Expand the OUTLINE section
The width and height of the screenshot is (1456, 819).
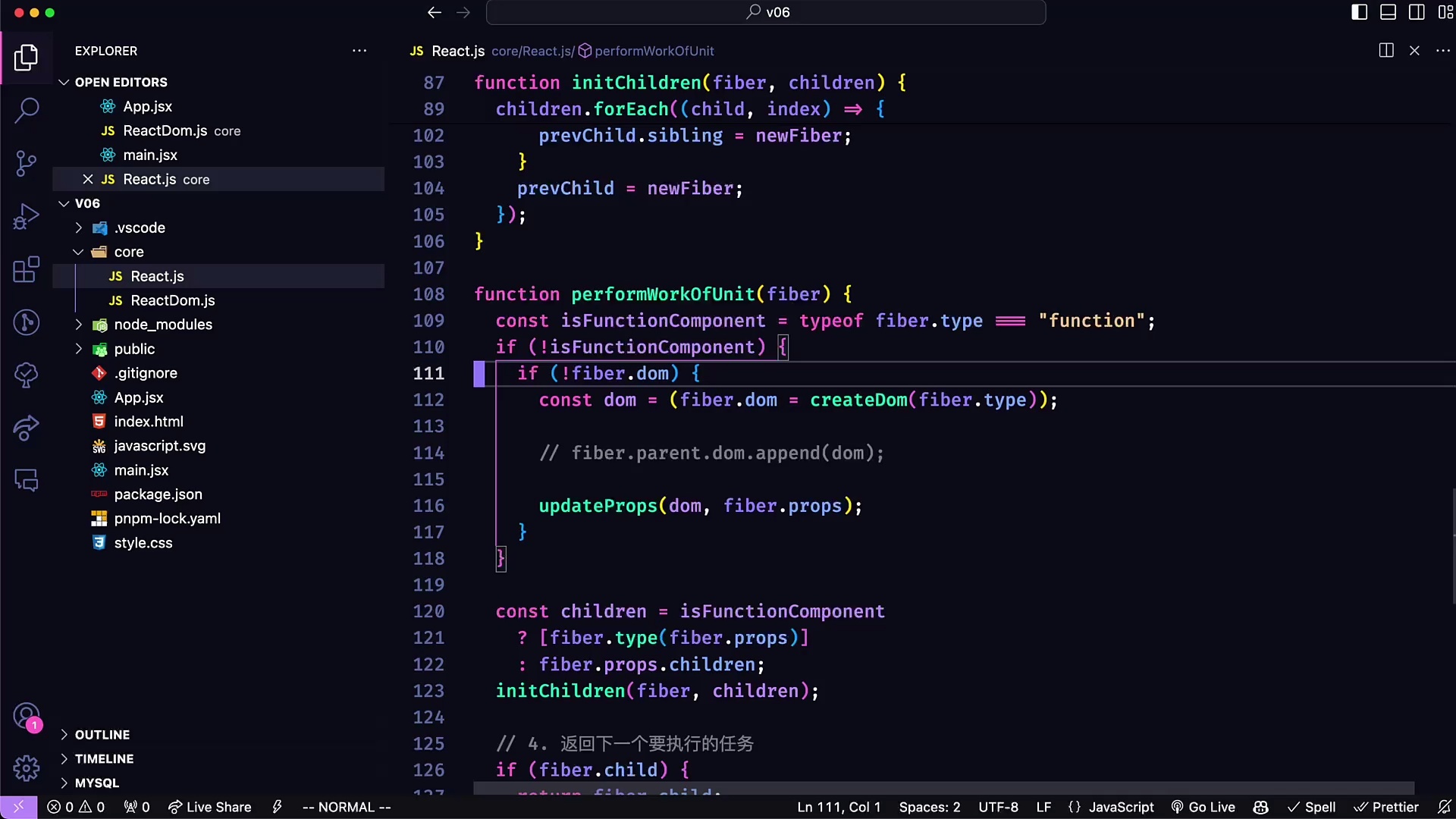103,734
